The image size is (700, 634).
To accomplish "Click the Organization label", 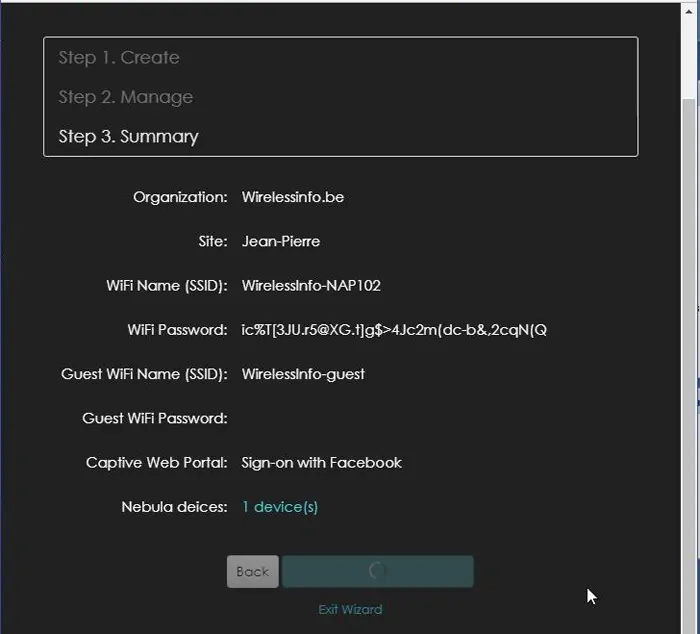I will [180, 197].
